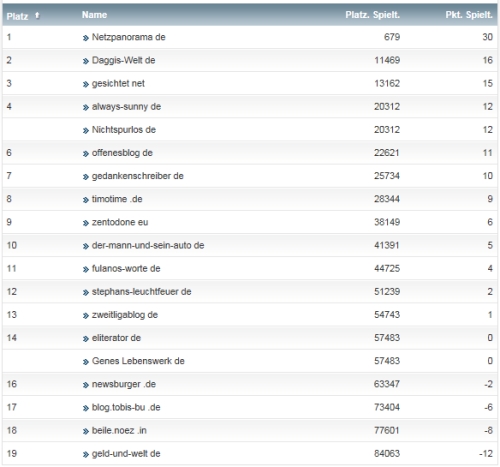Click the arrow icon before newsburger .de
Screen dimensions: 500x467
[86, 385]
